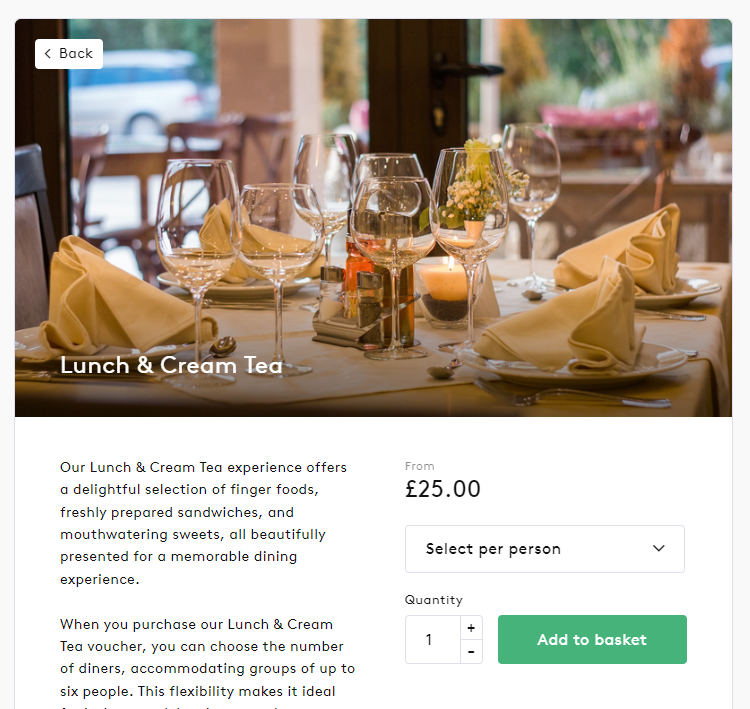Open the Select per person dropdown
750x709 pixels.
[x=544, y=549]
